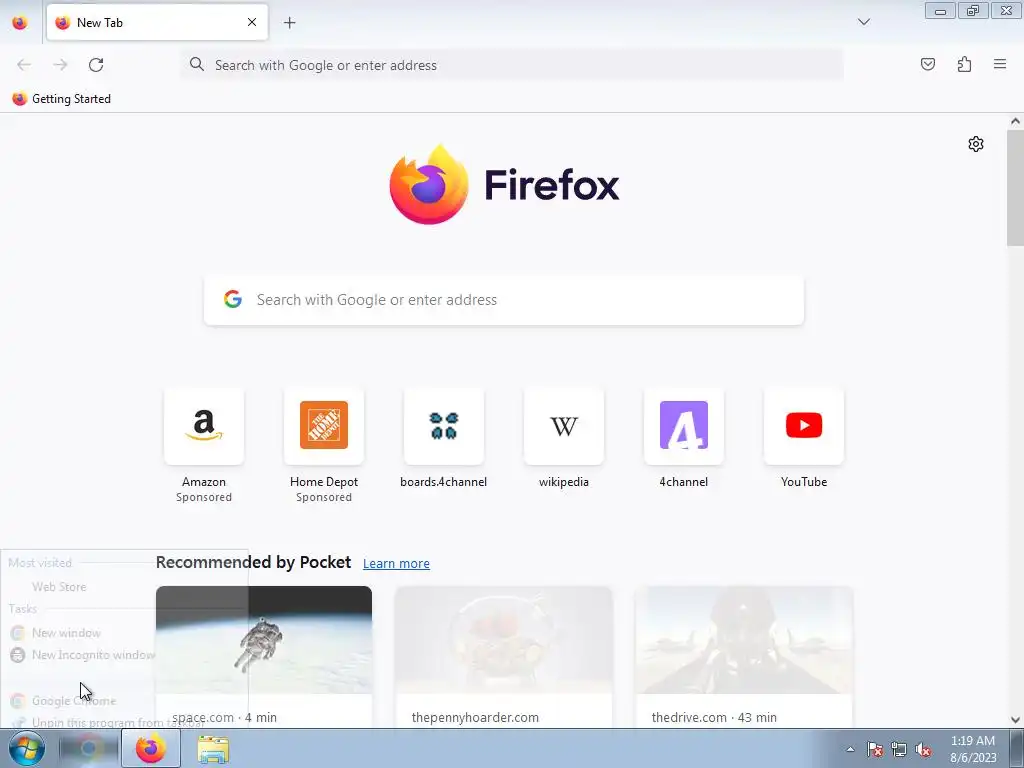Screen dimensions: 1024x768
Task: Click the vertical scrollbar thumb
Action: [x=1015, y=188]
